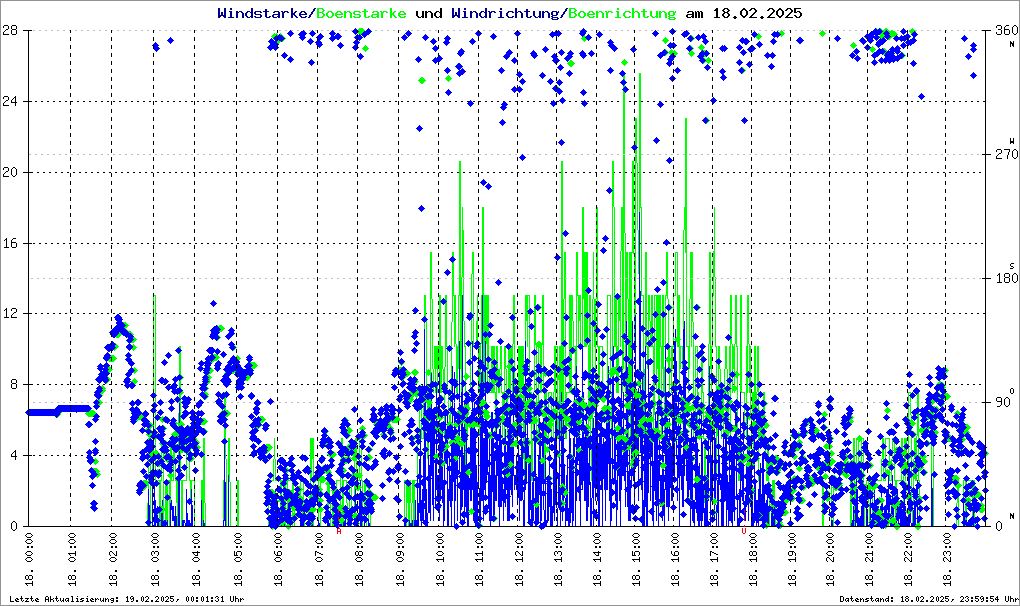Click the red sunset marker "U"
The image size is (1020, 606).
(744, 531)
